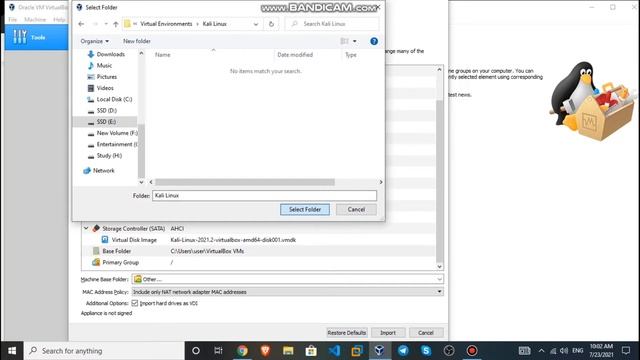Open VirtualBox File menu
Screen dimensions: 640x360
(13, 20)
